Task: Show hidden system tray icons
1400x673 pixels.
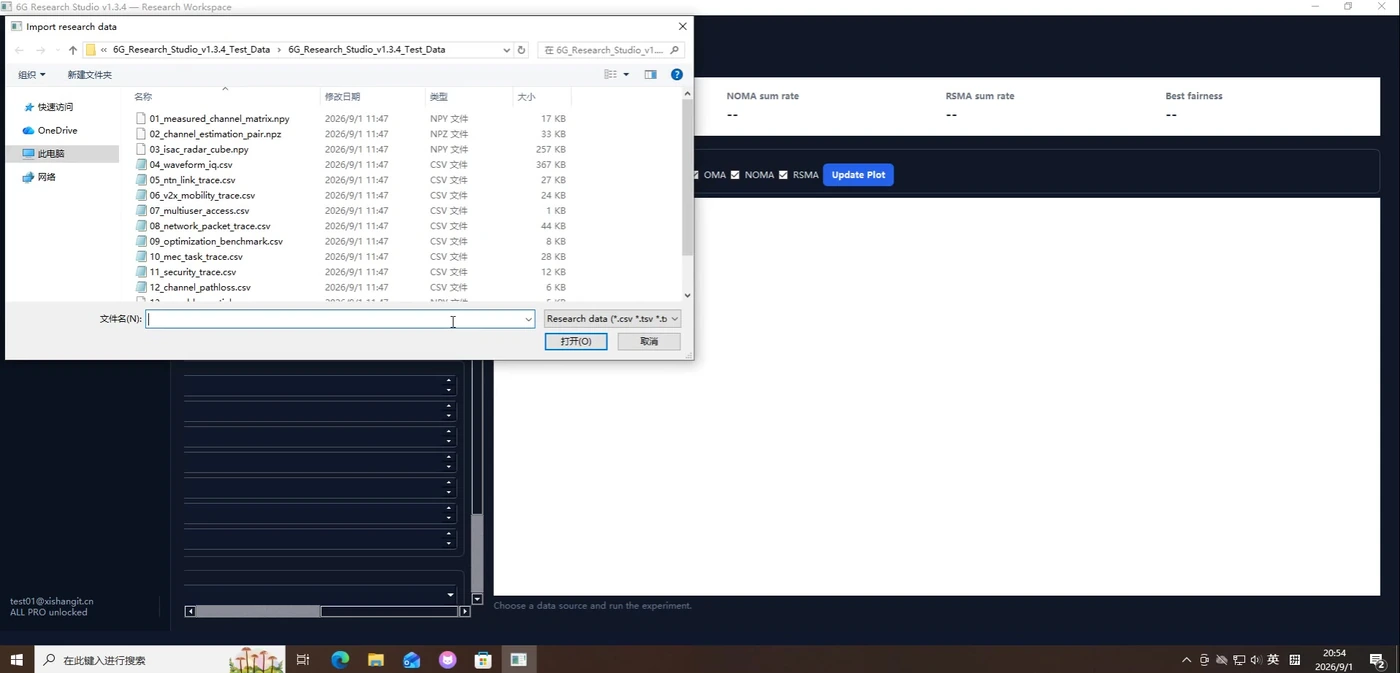Action: [x=1187, y=660]
